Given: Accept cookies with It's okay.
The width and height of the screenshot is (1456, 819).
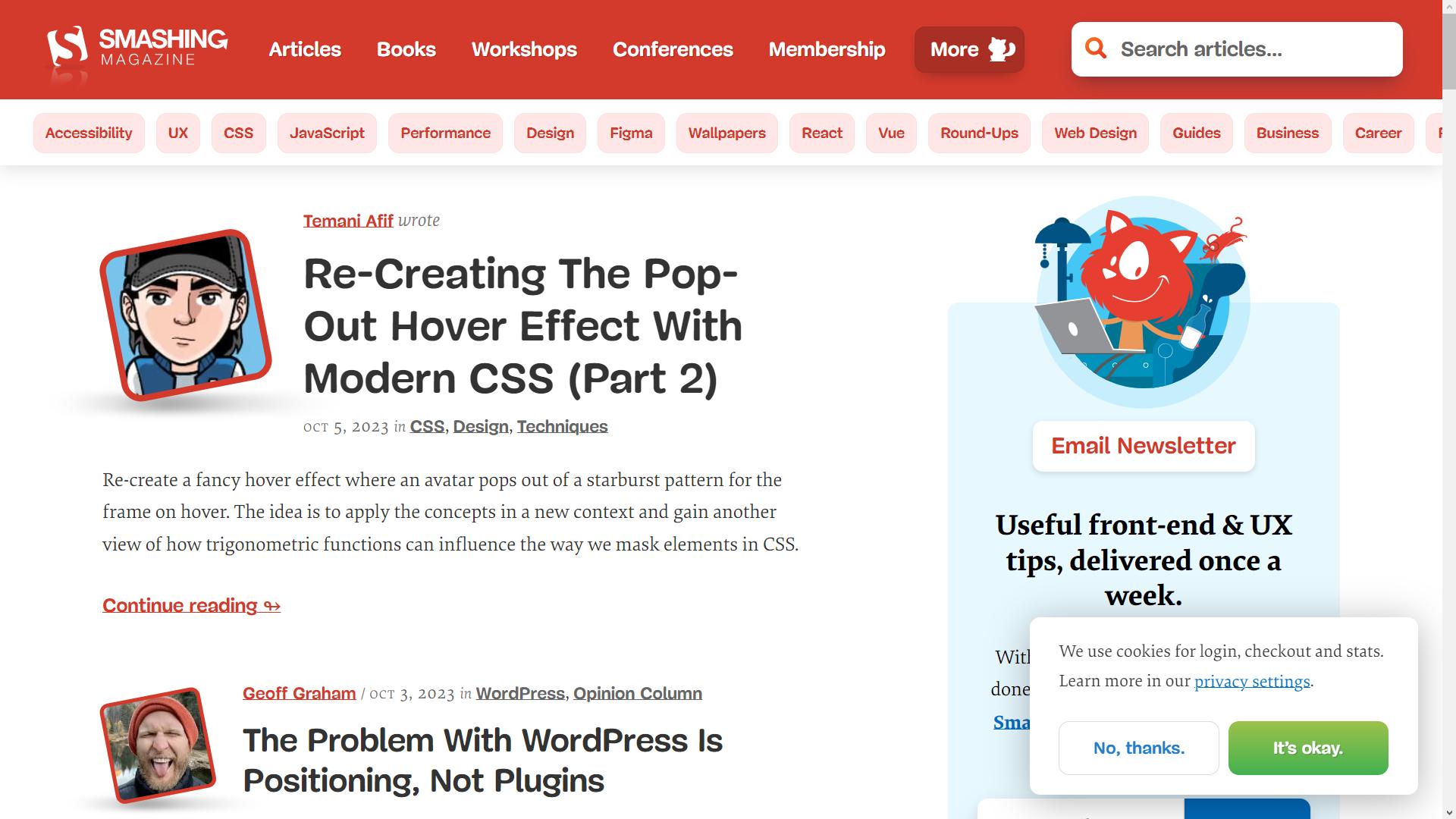Looking at the screenshot, I should point(1308,748).
